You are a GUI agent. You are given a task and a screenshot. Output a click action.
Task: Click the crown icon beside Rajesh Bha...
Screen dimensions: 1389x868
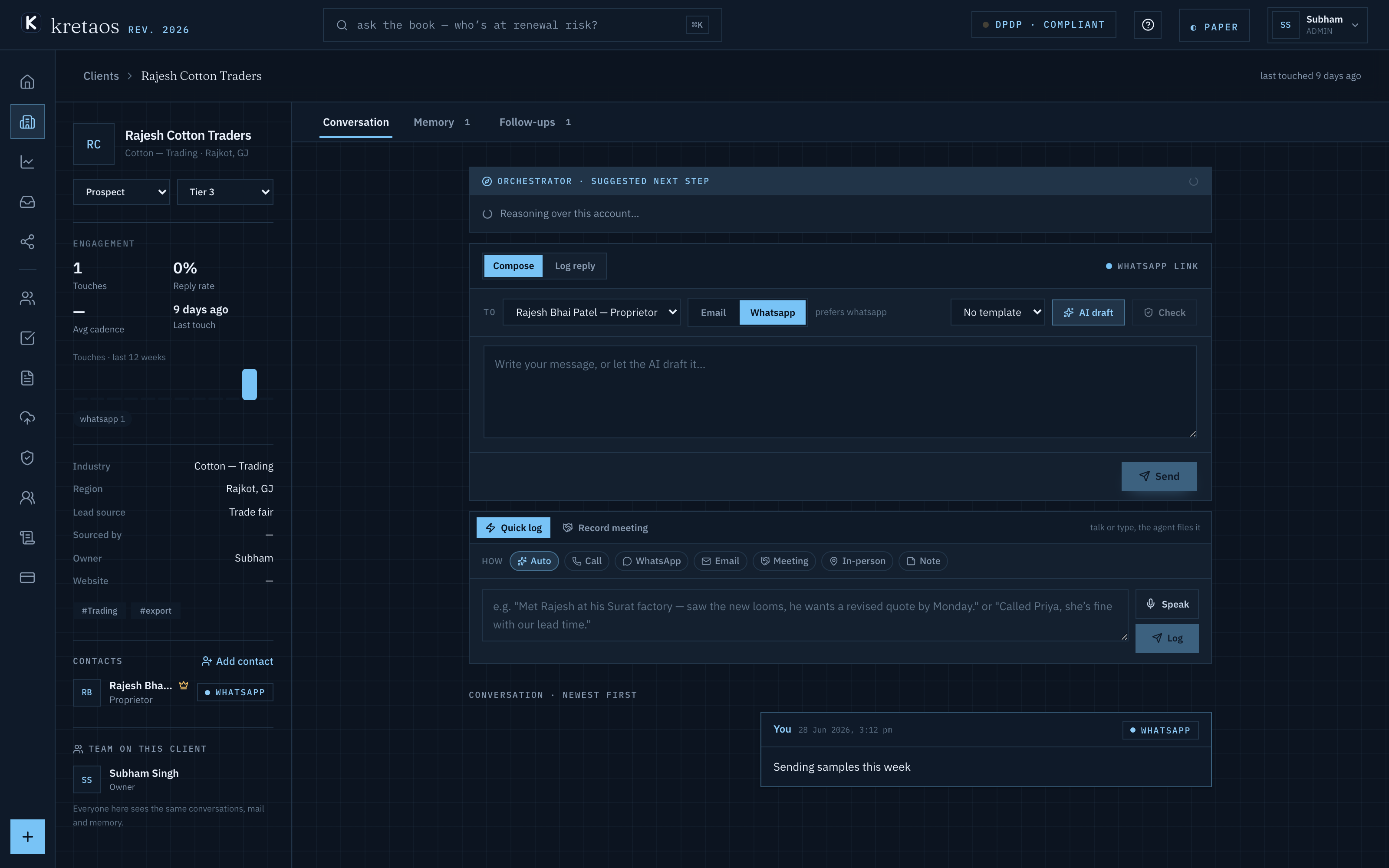pos(184,685)
